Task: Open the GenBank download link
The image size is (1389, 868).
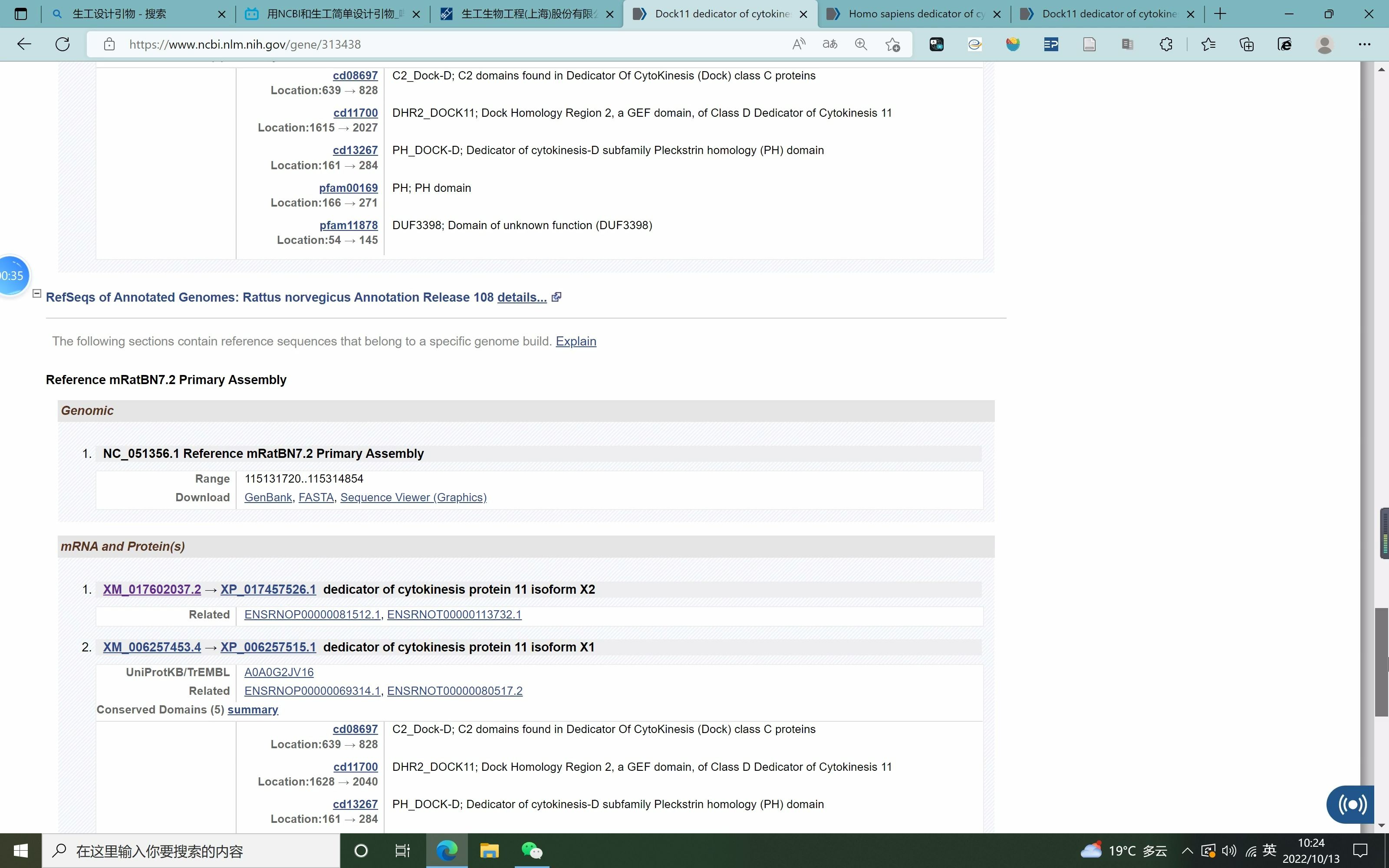Action: (268, 497)
